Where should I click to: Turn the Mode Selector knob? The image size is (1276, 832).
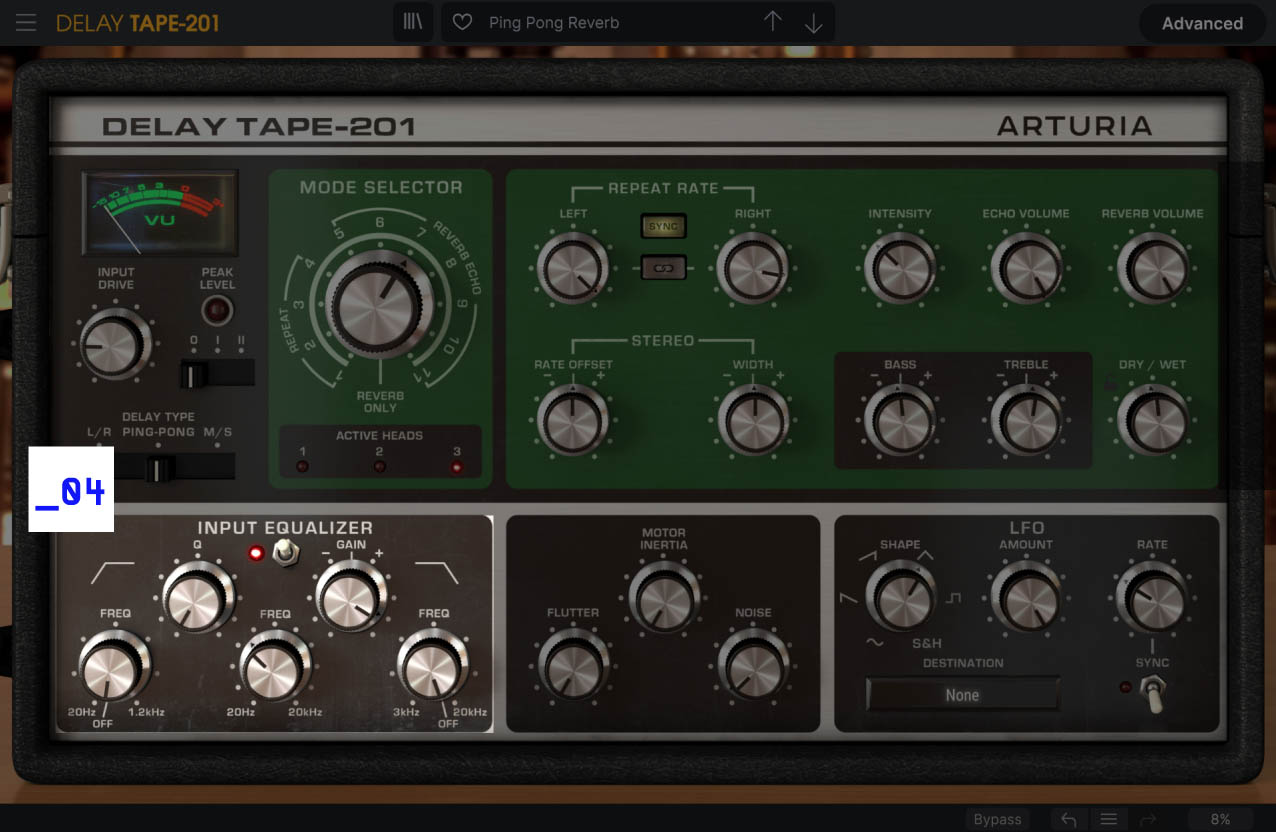click(x=379, y=305)
